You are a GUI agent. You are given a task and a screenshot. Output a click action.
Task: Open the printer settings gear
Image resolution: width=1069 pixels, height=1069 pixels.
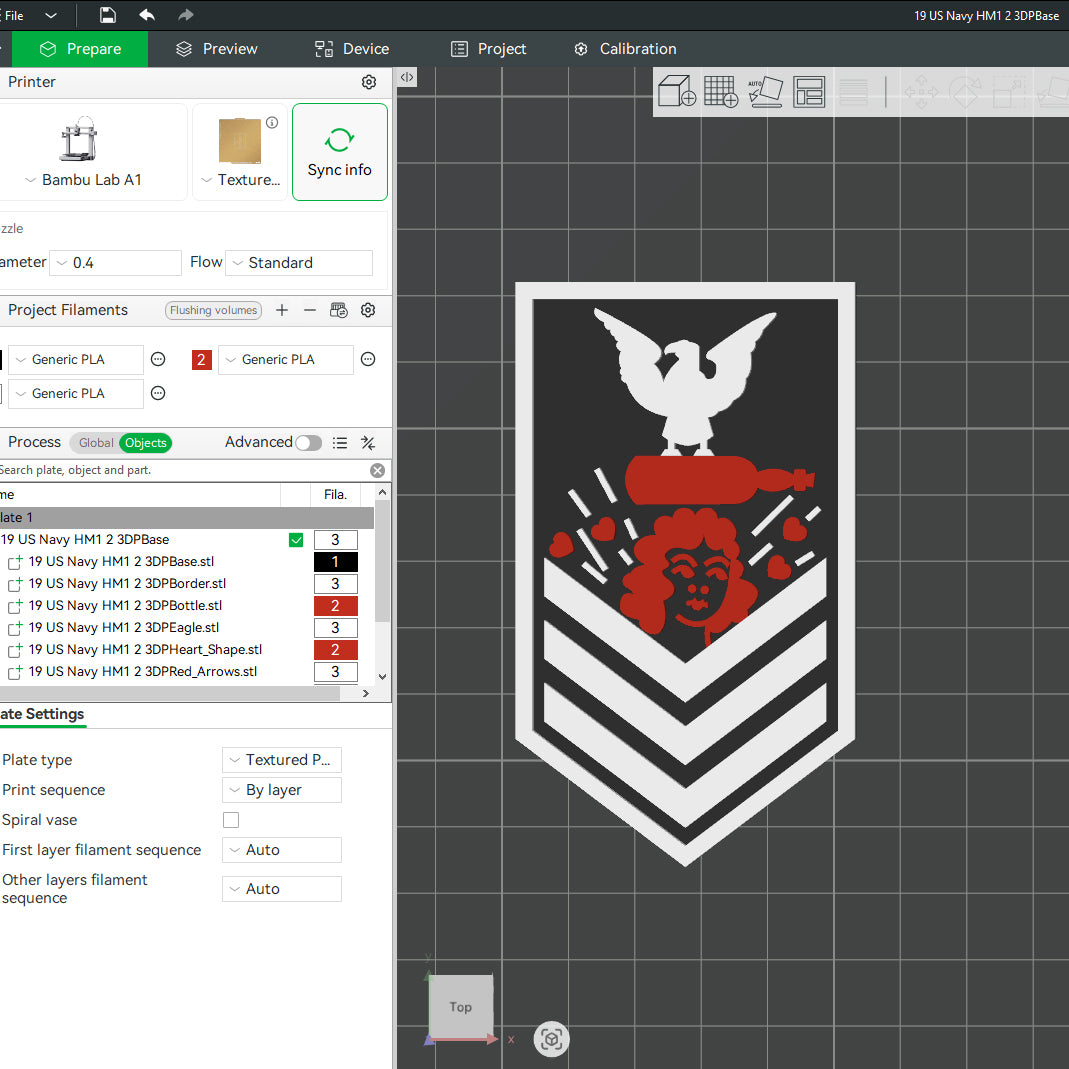coord(369,82)
